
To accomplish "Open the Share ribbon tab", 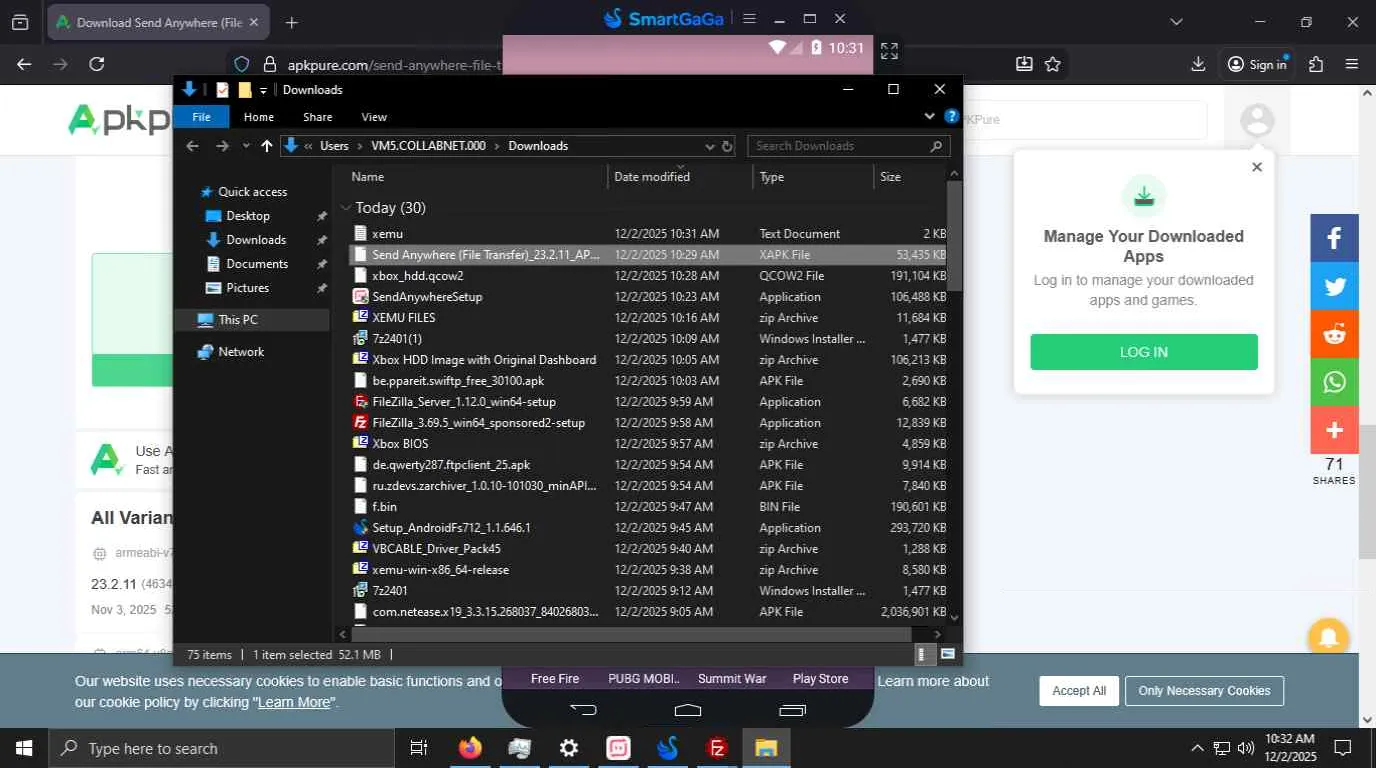I will coord(318,117).
